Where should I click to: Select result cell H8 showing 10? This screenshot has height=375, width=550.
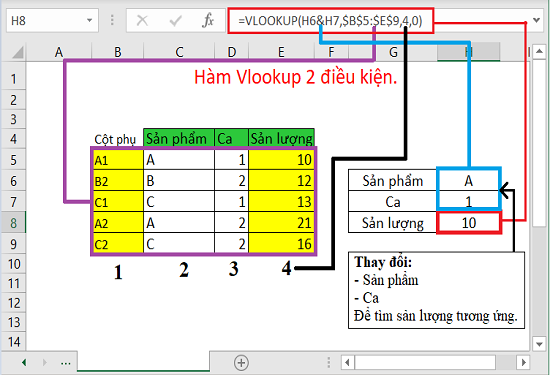[x=469, y=223]
